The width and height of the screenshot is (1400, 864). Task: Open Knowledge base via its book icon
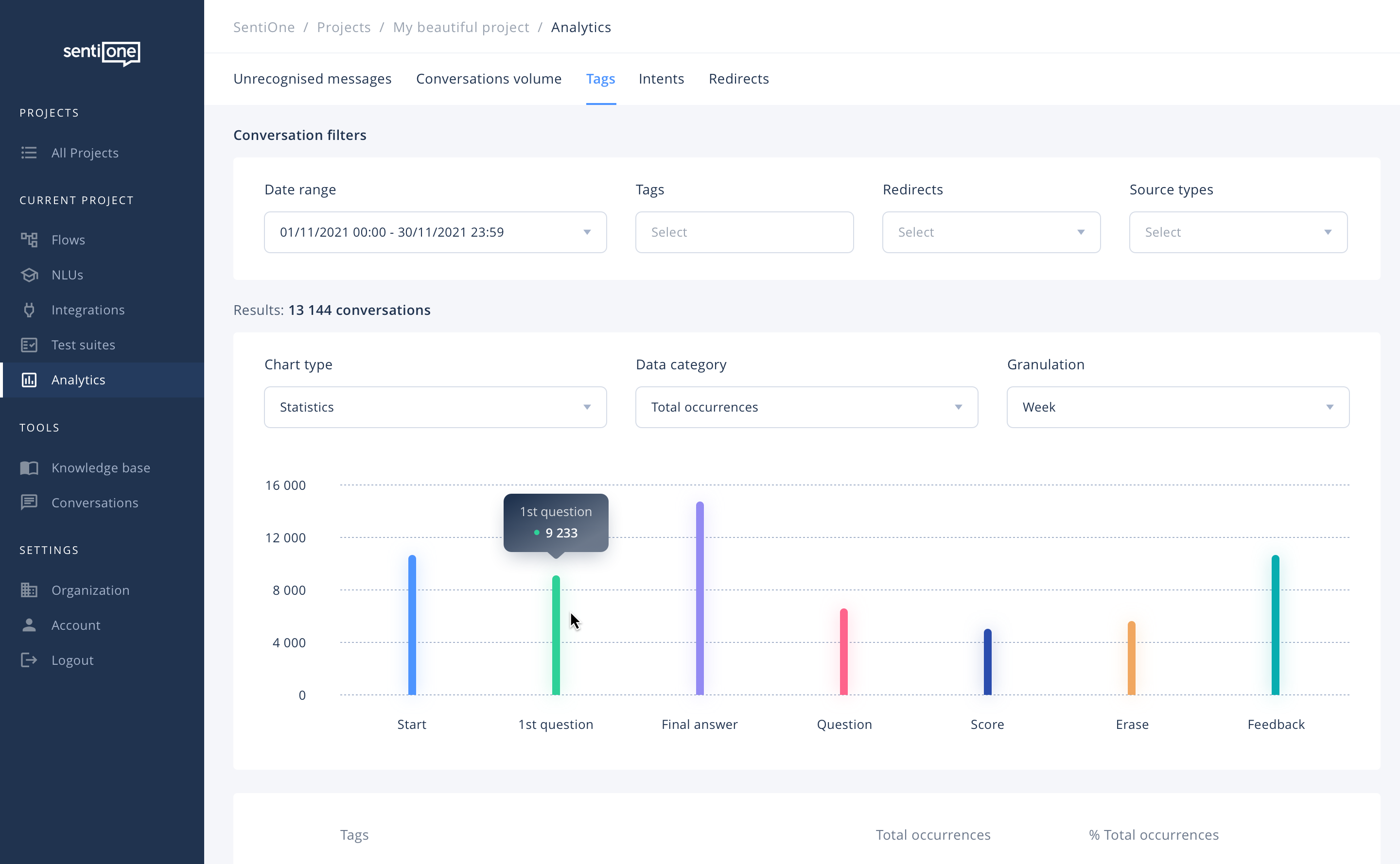pos(30,467)
